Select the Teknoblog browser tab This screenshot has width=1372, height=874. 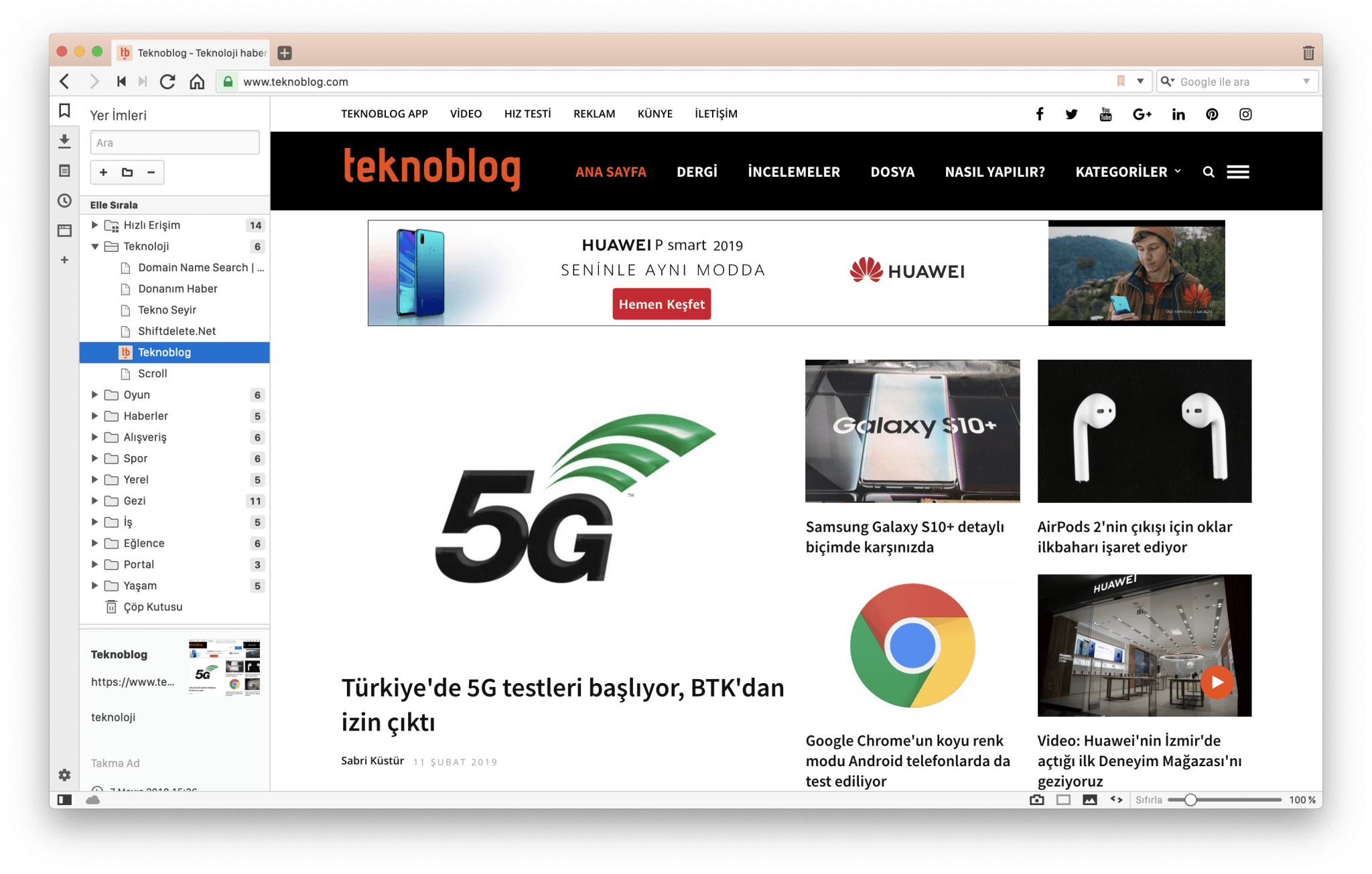(x=192, y=53)
